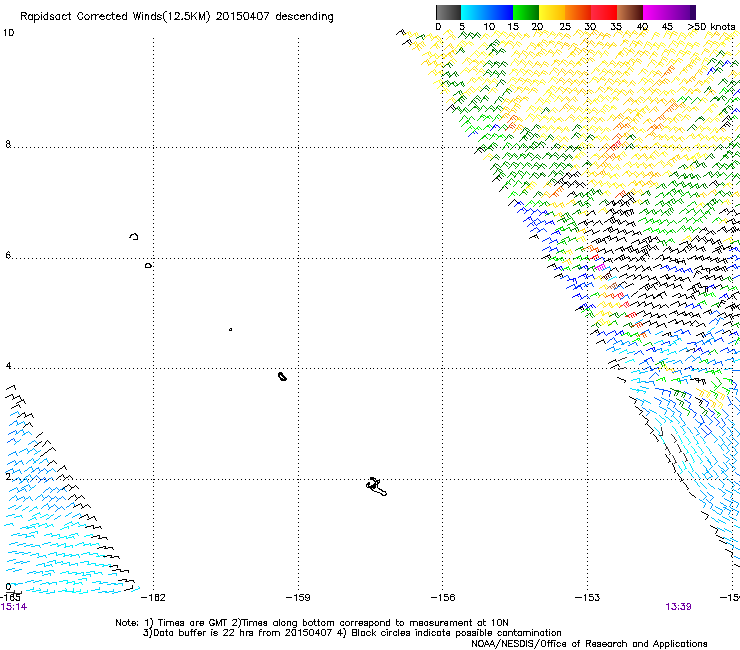Click the magenta wind barb near 6N

pos(600,267)
